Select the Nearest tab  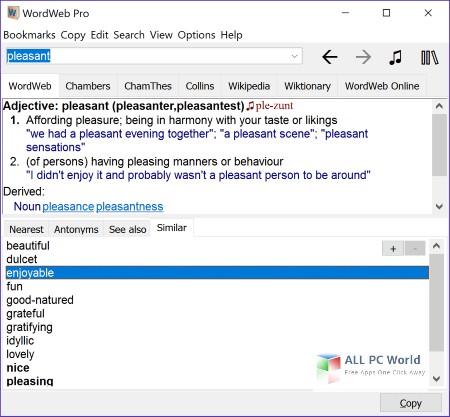pos(26,229)
